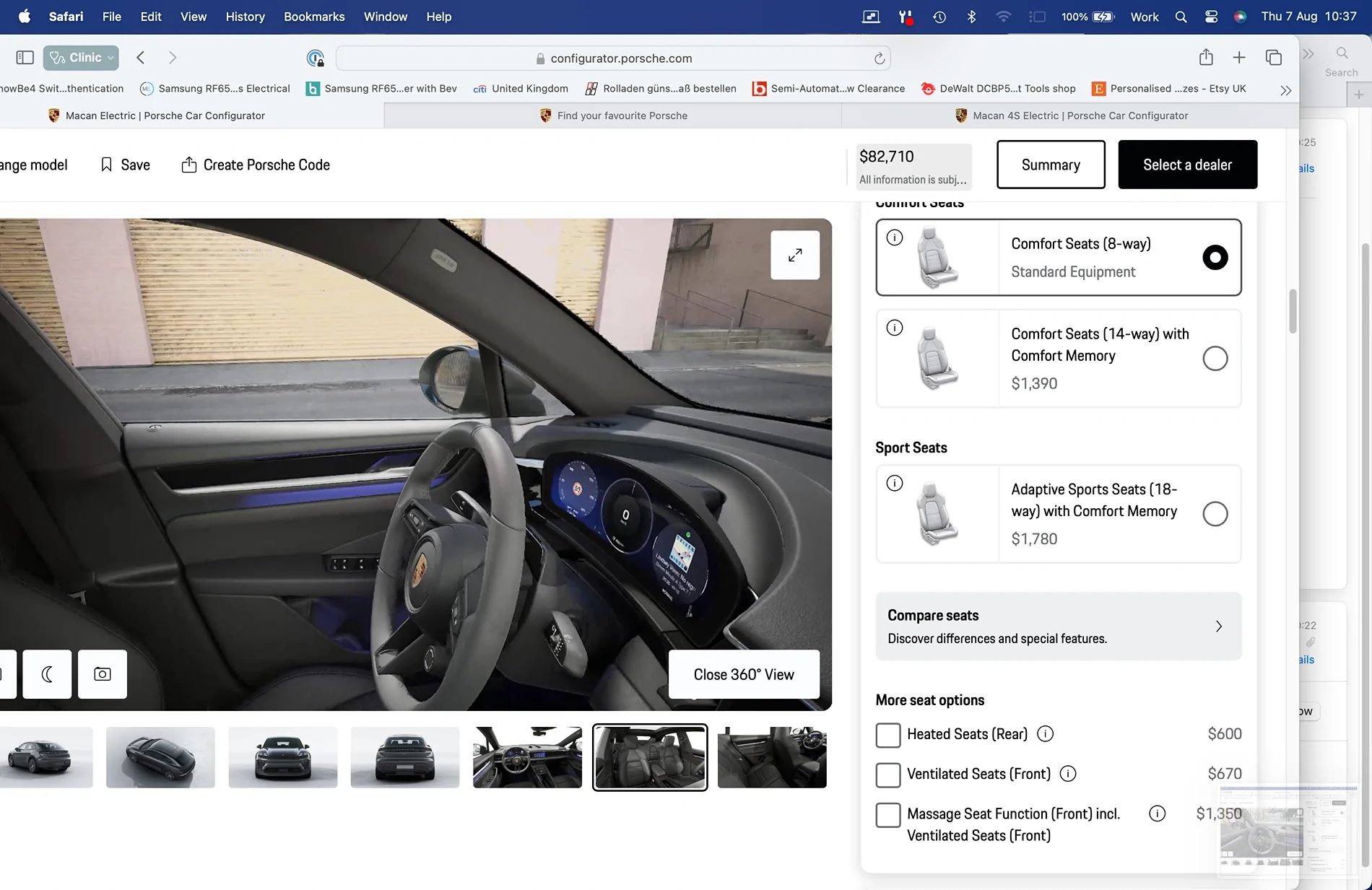The height and width of the screenshot is (890, 1372).
Task: Select Comfort Seats (14-way) with Comfort Memory
Action: [1216, 358]
